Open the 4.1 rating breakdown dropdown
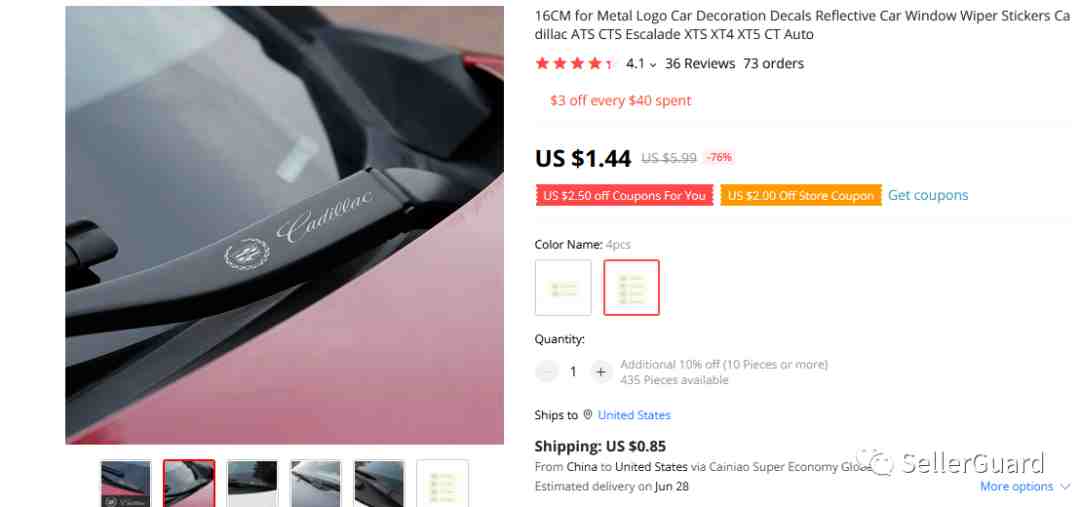This screenshot has width=1080, height=507. point(641,64)
